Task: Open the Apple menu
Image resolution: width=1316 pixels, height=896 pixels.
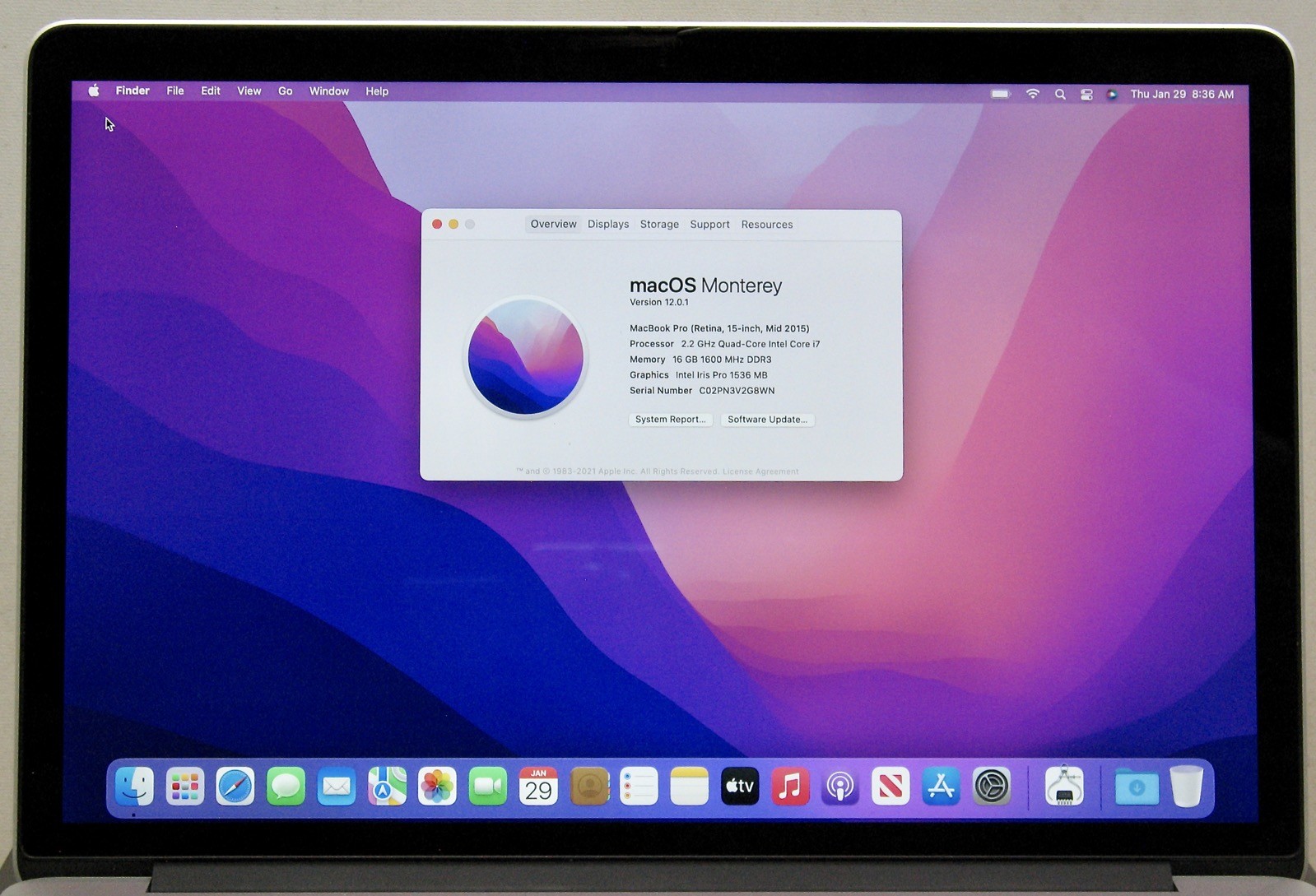Action: (x=94, y=91)
